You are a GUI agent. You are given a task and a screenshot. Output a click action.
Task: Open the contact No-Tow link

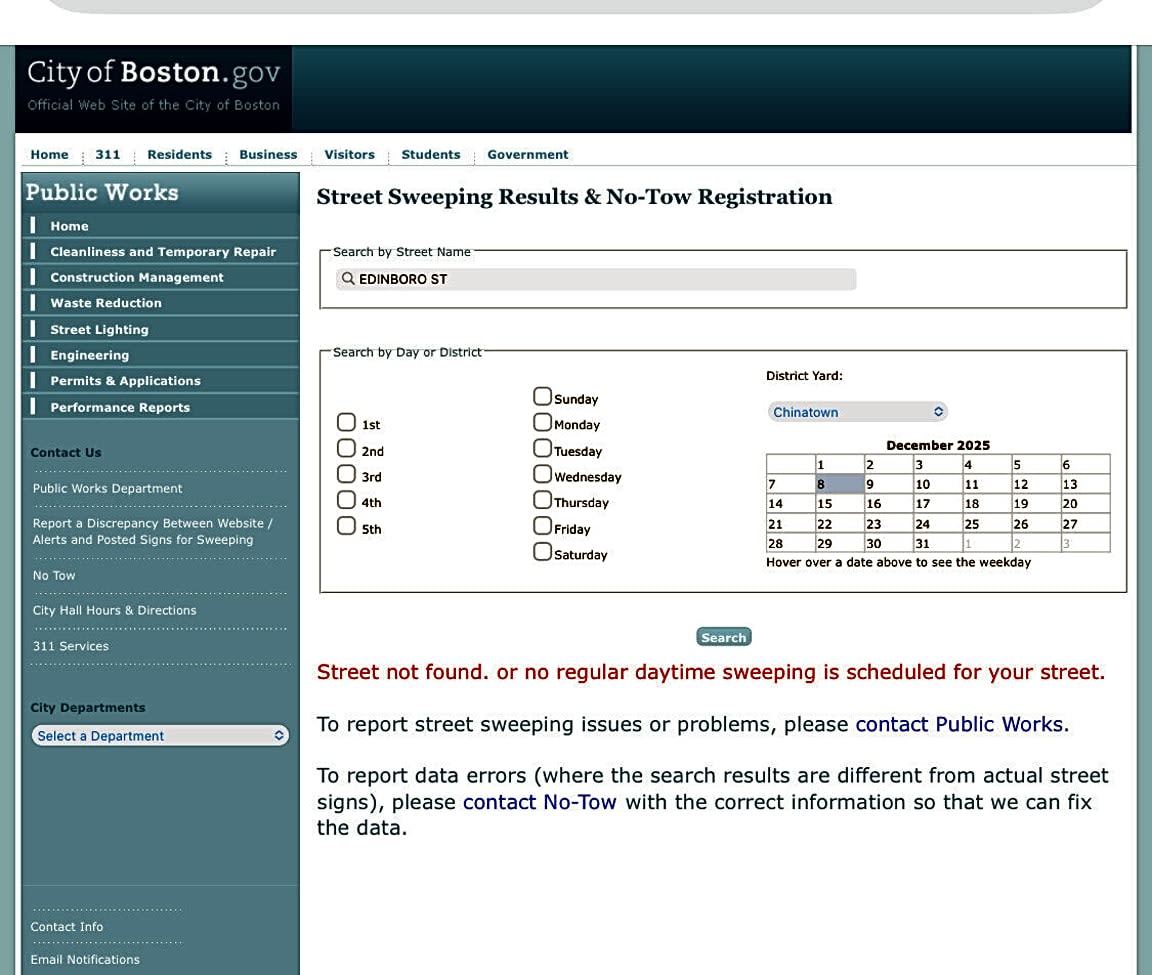[x=539, y=802]
